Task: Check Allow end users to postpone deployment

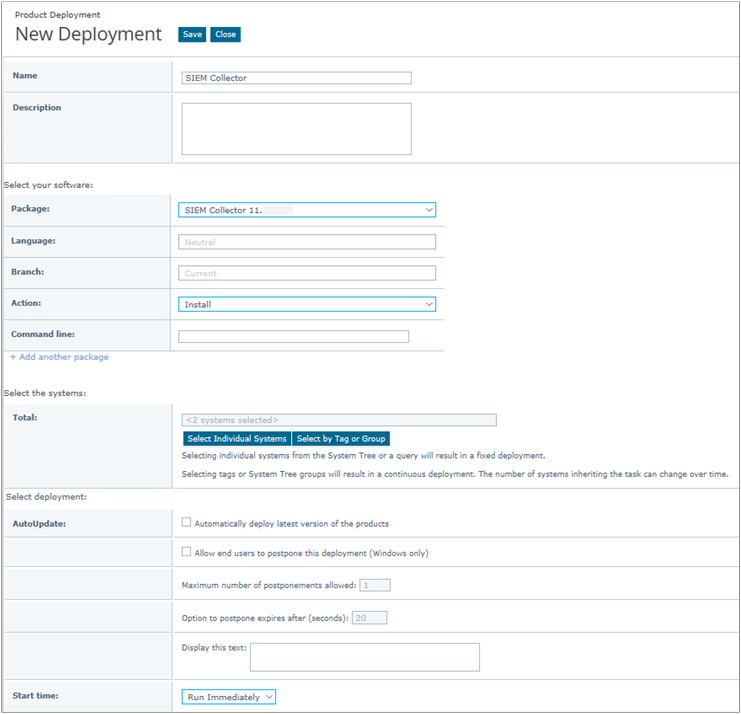Action: (186, 551)
